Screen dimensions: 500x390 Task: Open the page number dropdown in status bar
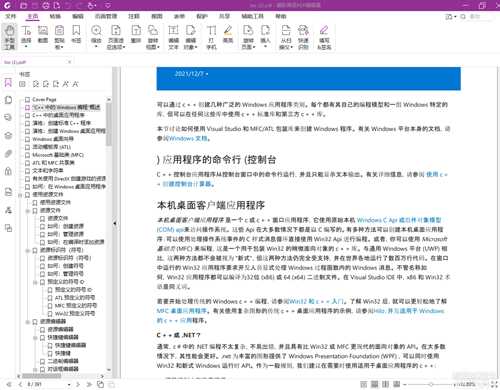(x=69, y=385)
